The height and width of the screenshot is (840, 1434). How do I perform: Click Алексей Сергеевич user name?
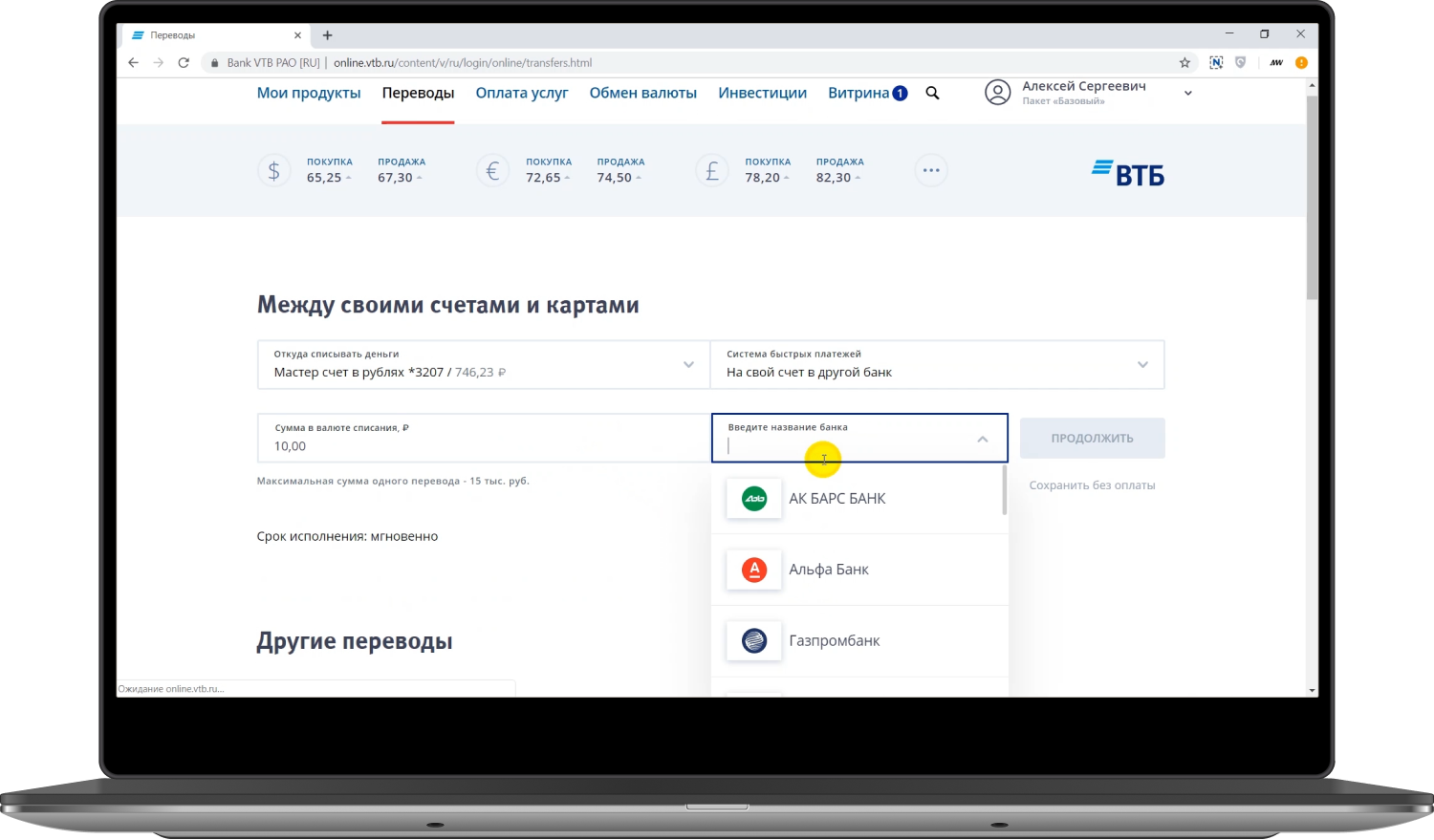pyautogui.click(x=1084, y=86)
